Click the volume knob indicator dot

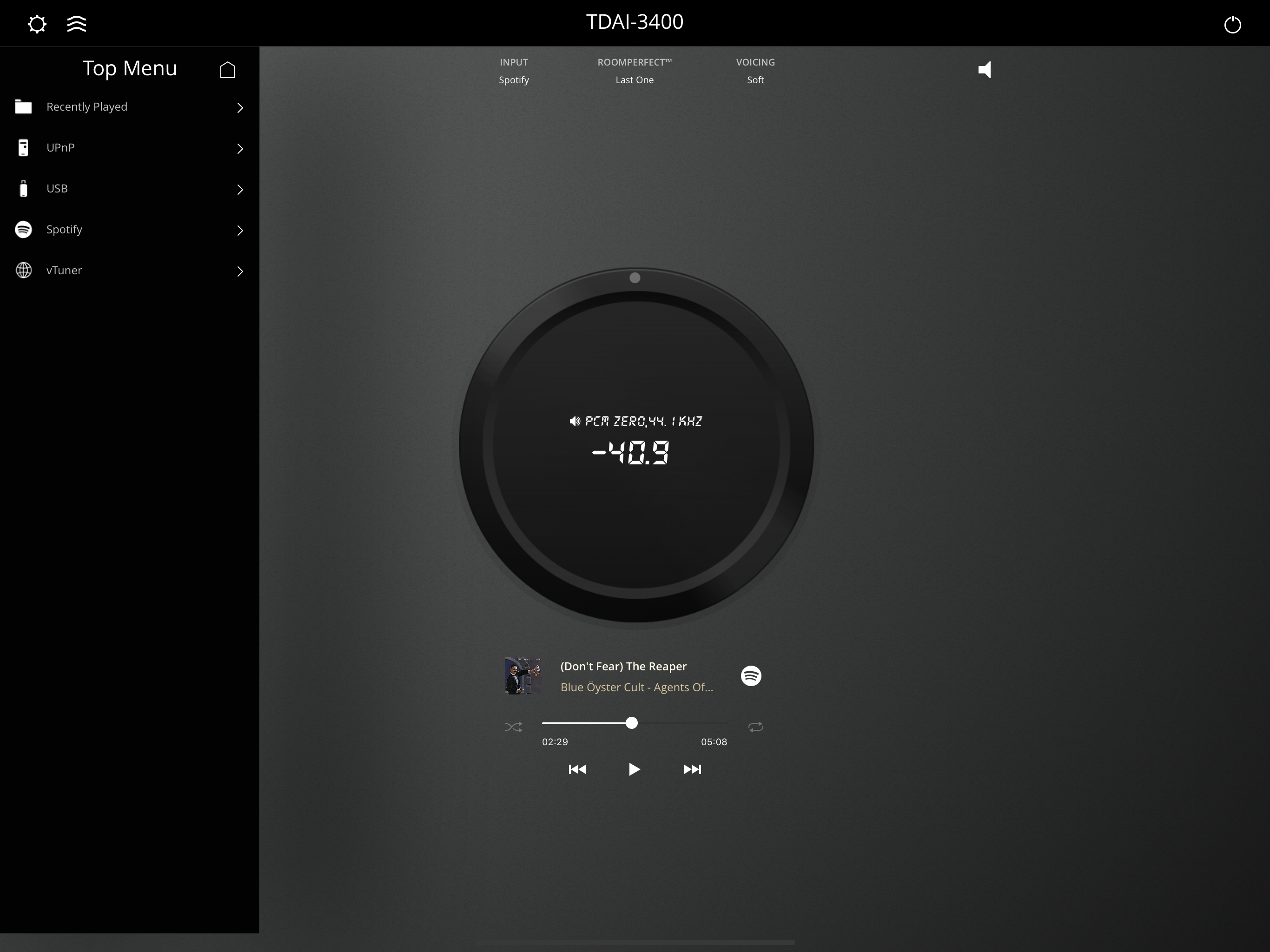(x=635, y=278)
